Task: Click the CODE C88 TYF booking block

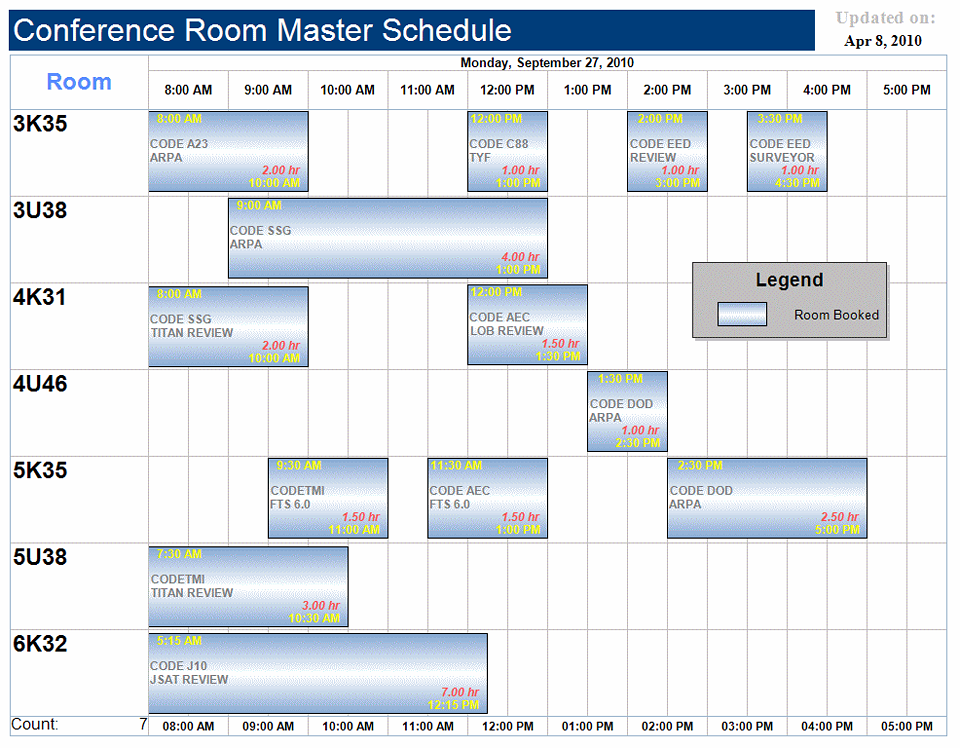Action: pyautogui.click(x=507, y=151)
